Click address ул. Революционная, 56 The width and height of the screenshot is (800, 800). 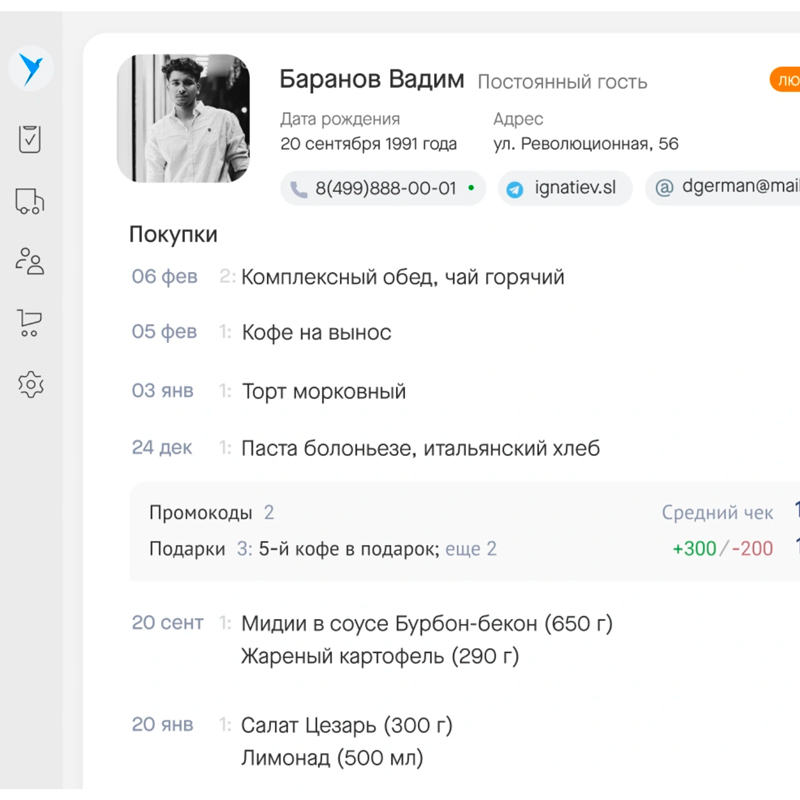(x=586, y=144)
